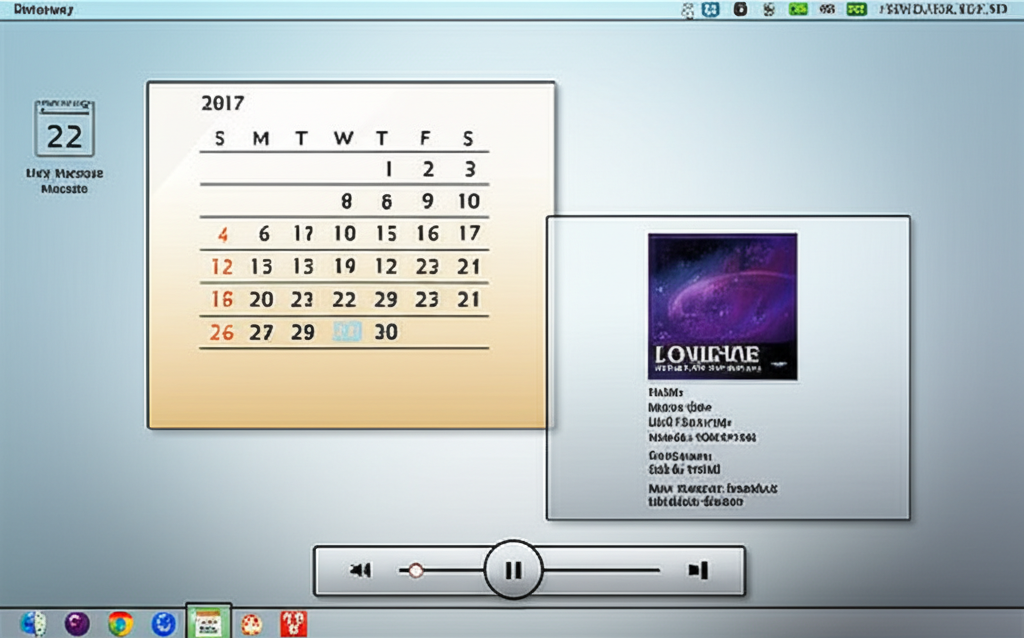
Task: Click the dark square icon in the menu bar
Action: coord(740,9)
